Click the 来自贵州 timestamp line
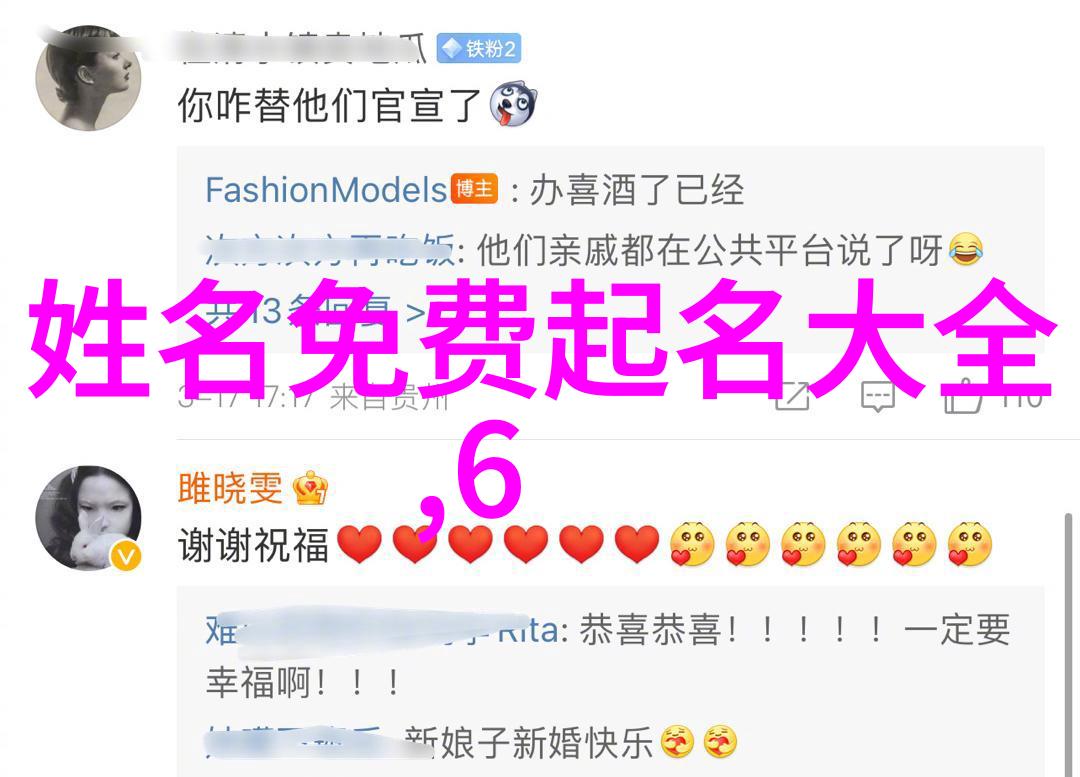This screenshot has width=1080, height=777. tap(313, 397)
